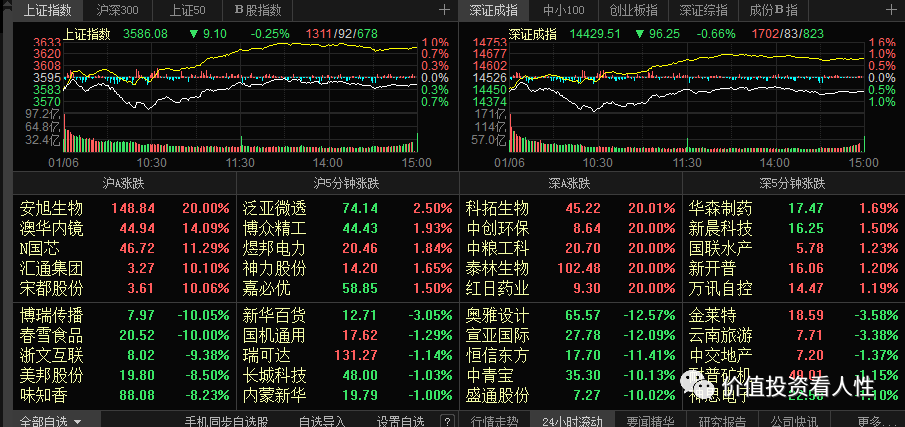This screenshot has width=905, height=427.
Task: Add a new index tab next to B股指数
Action: coord(444,10)
